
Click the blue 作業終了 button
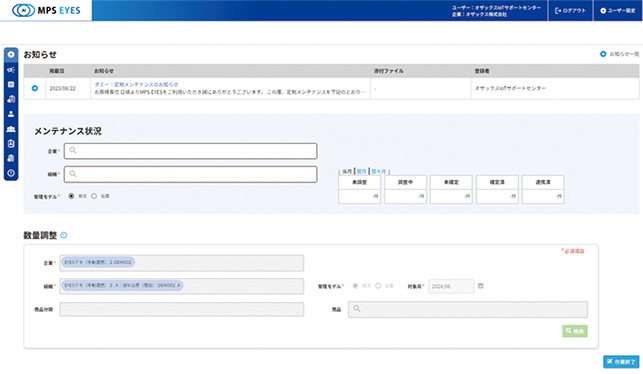[x=621, y=362]
